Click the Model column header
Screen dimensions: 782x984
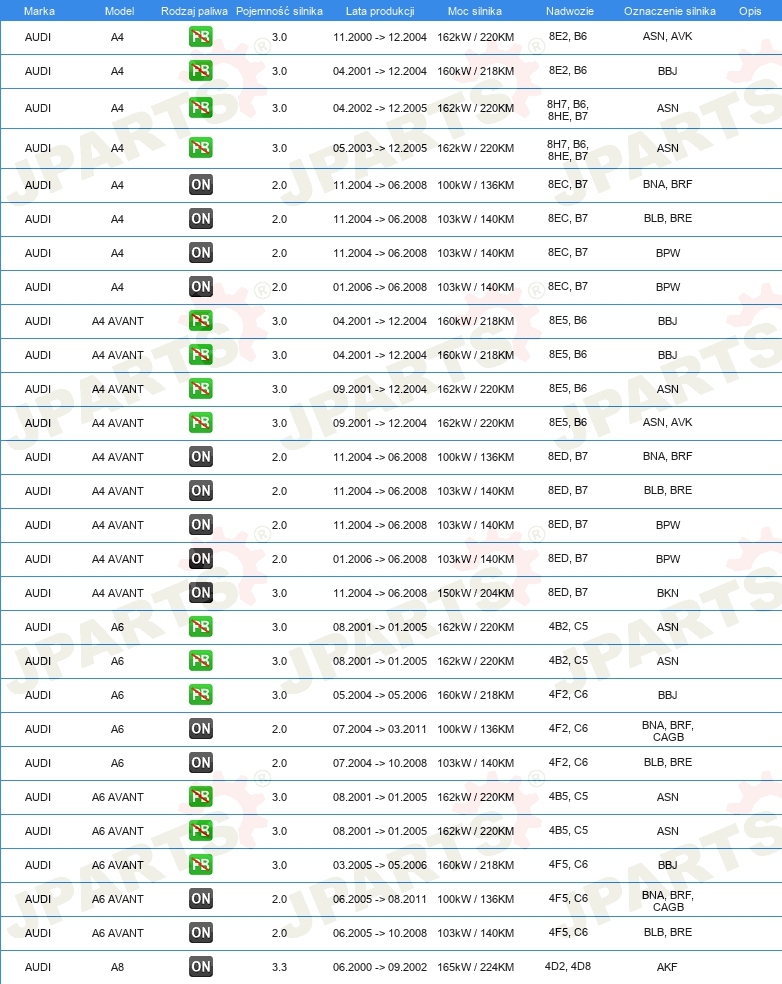[119, 11]
